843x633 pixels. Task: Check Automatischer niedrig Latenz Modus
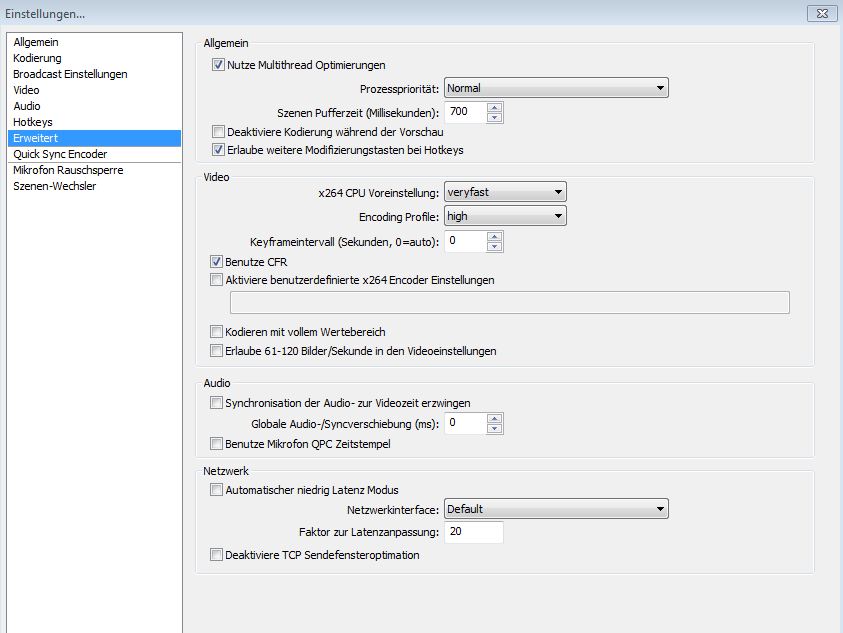[x=218, y=490]
